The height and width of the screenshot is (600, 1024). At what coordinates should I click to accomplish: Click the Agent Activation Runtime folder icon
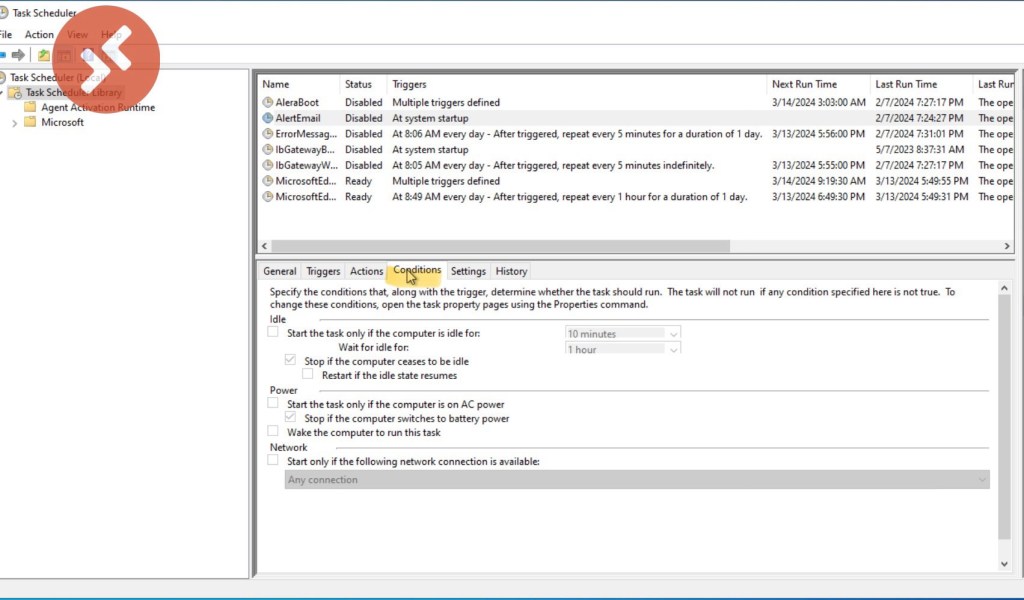click(x=30, y=107)
